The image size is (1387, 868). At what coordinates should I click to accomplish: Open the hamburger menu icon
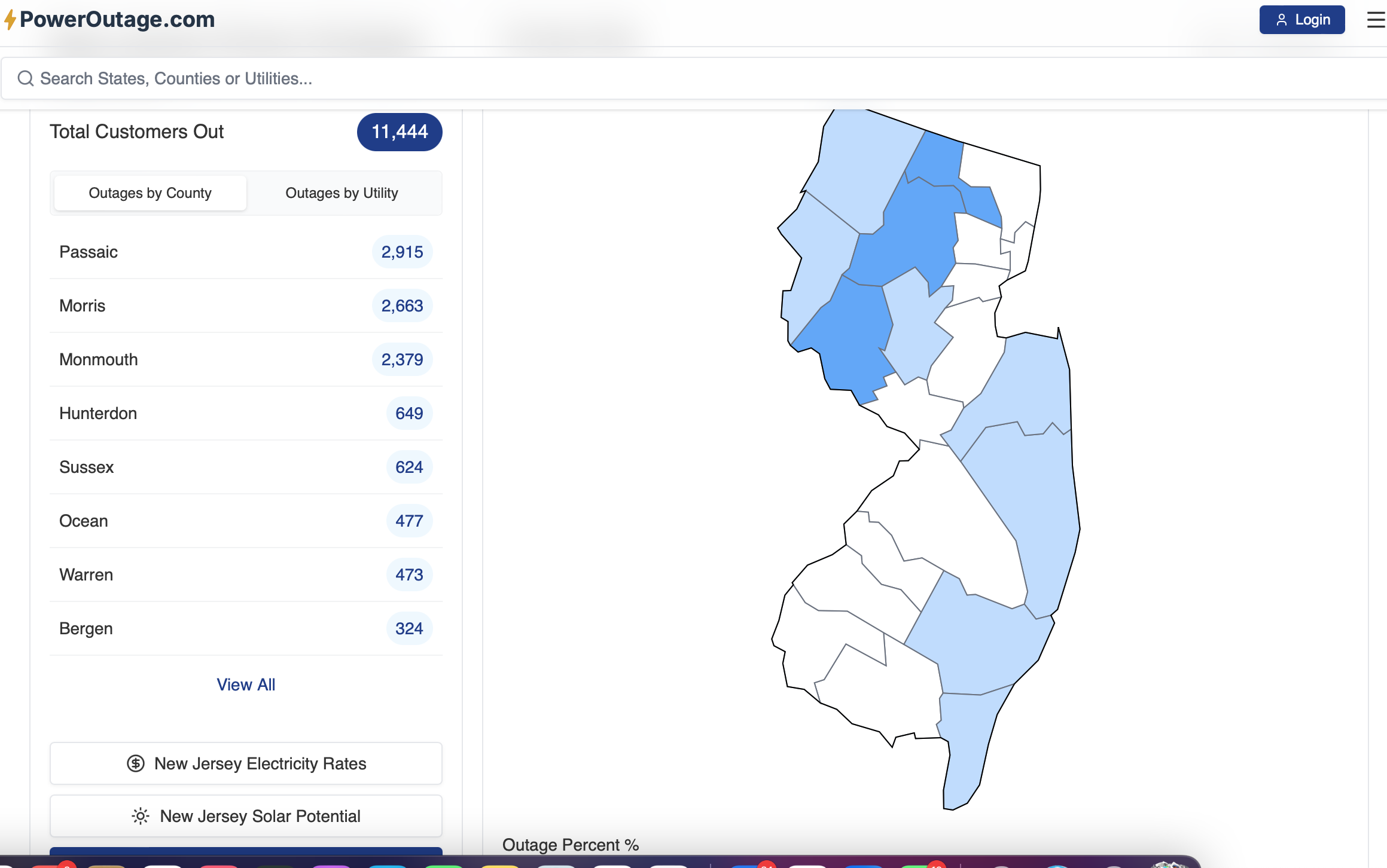pyautogui.click(x=1375, y=20)
